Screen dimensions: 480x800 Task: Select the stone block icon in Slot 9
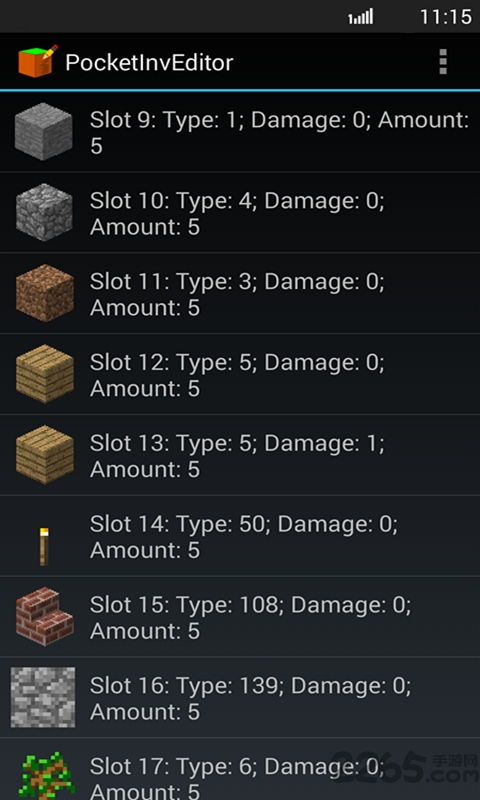click(43, 132)
